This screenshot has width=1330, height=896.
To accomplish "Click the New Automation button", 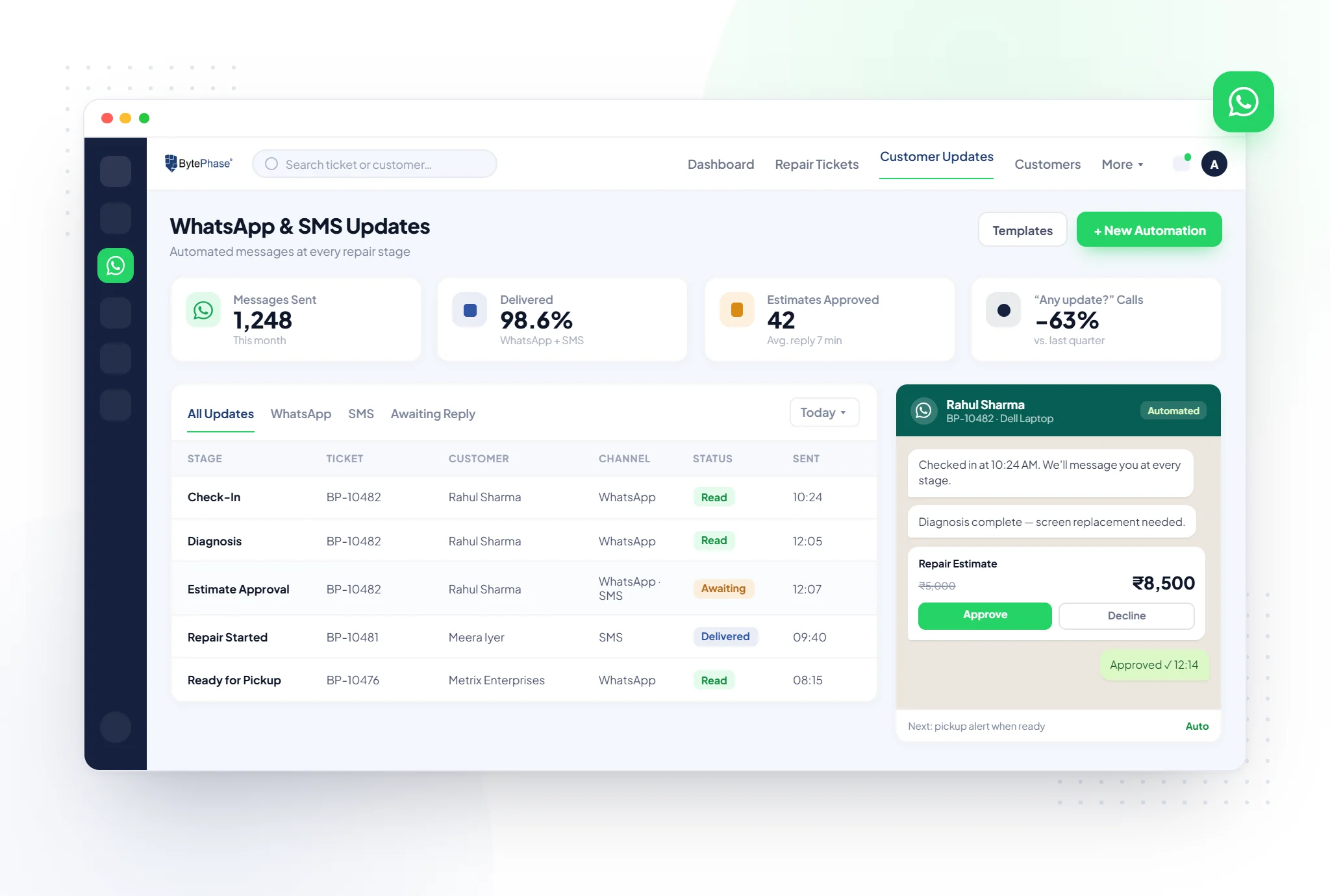I will [1149, 230].
